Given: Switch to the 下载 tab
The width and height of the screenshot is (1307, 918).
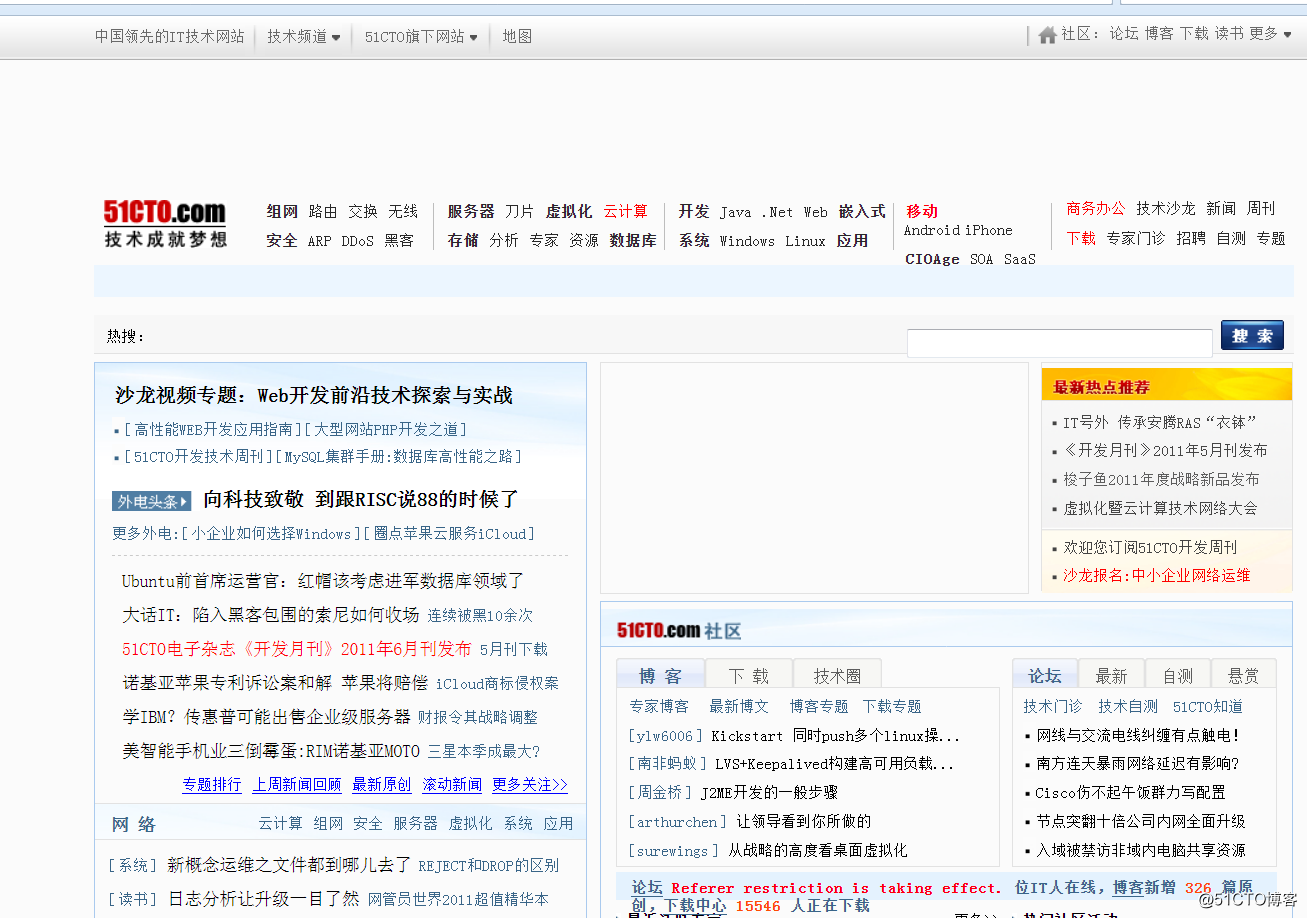Looking at the screenshot, I should point(748,676).
